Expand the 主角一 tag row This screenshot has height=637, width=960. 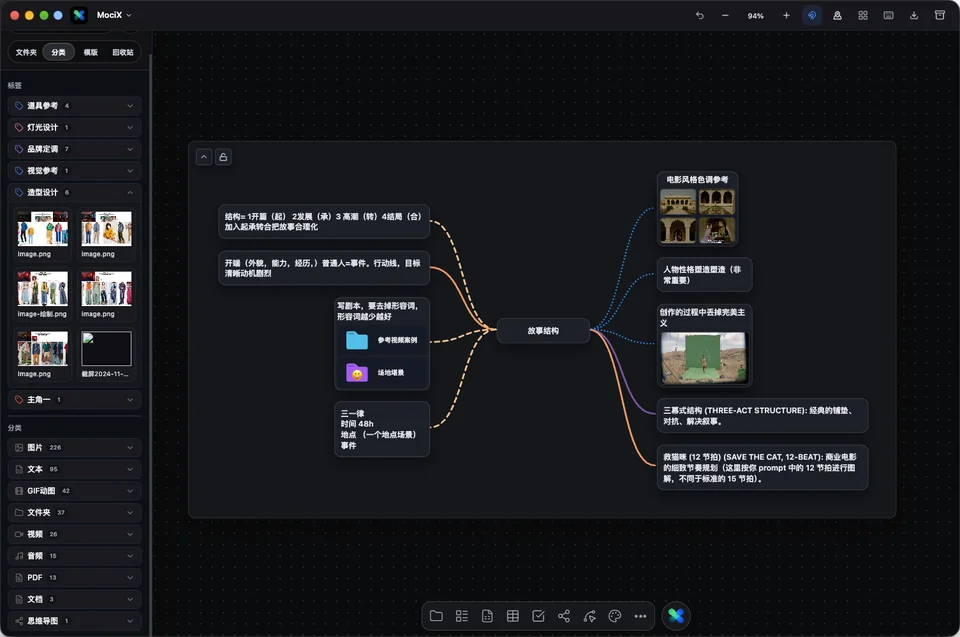click(75, 399)
